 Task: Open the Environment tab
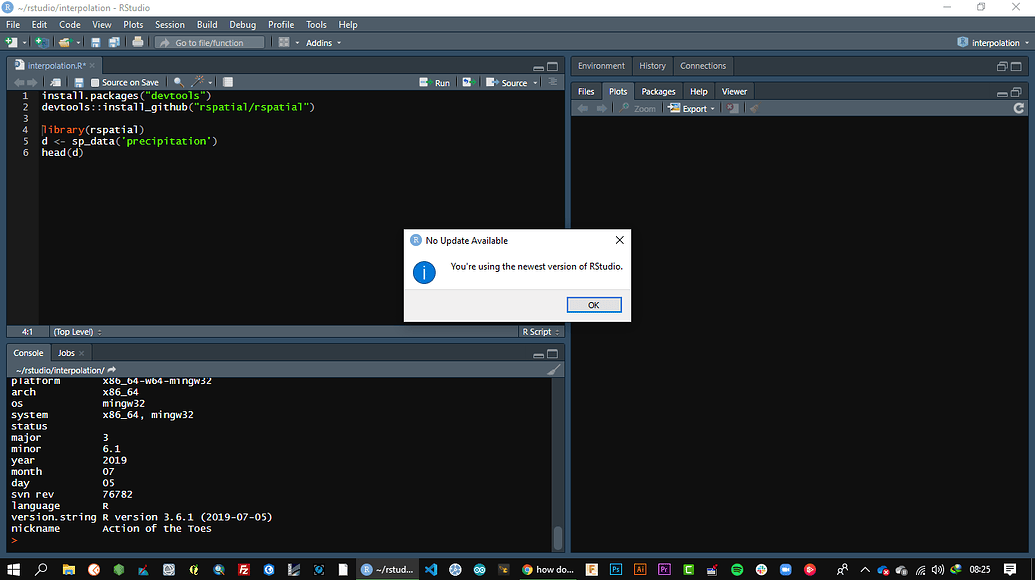click(601, 66)
